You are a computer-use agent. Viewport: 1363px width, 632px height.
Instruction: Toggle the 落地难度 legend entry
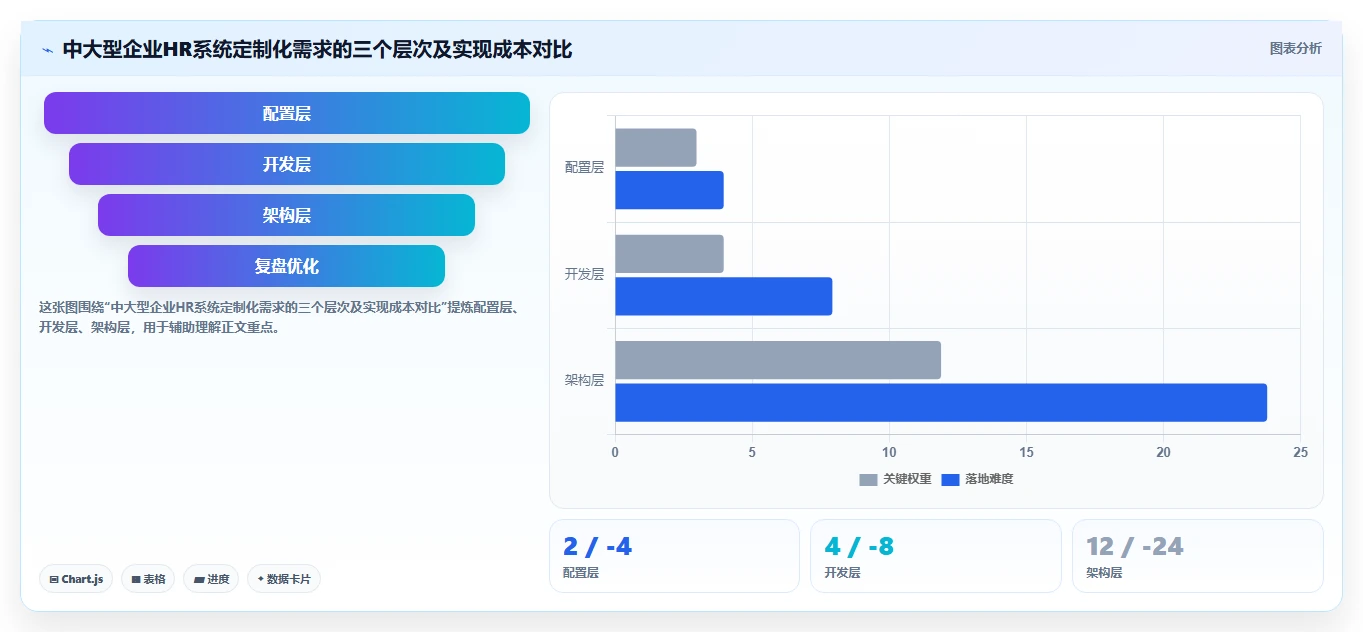click(977, 479)
